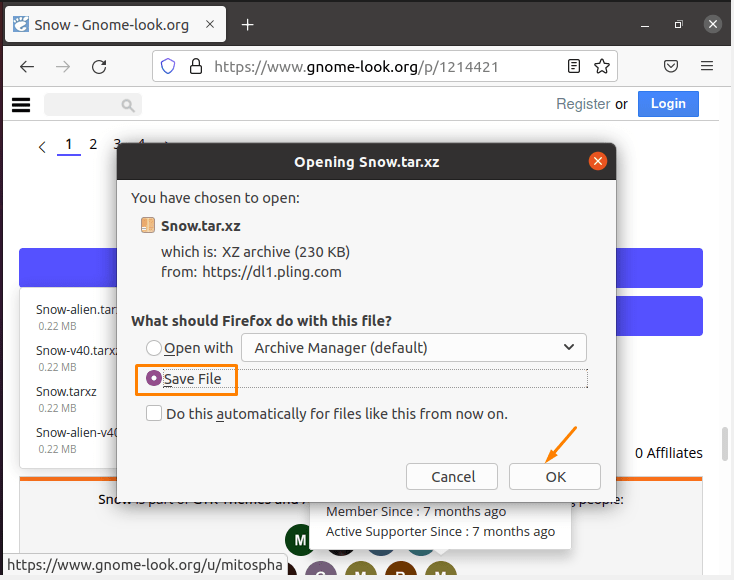734x580 pixels.
Task: Click Active Supporter Since : 7 months ago
Action: pos(440,532)
